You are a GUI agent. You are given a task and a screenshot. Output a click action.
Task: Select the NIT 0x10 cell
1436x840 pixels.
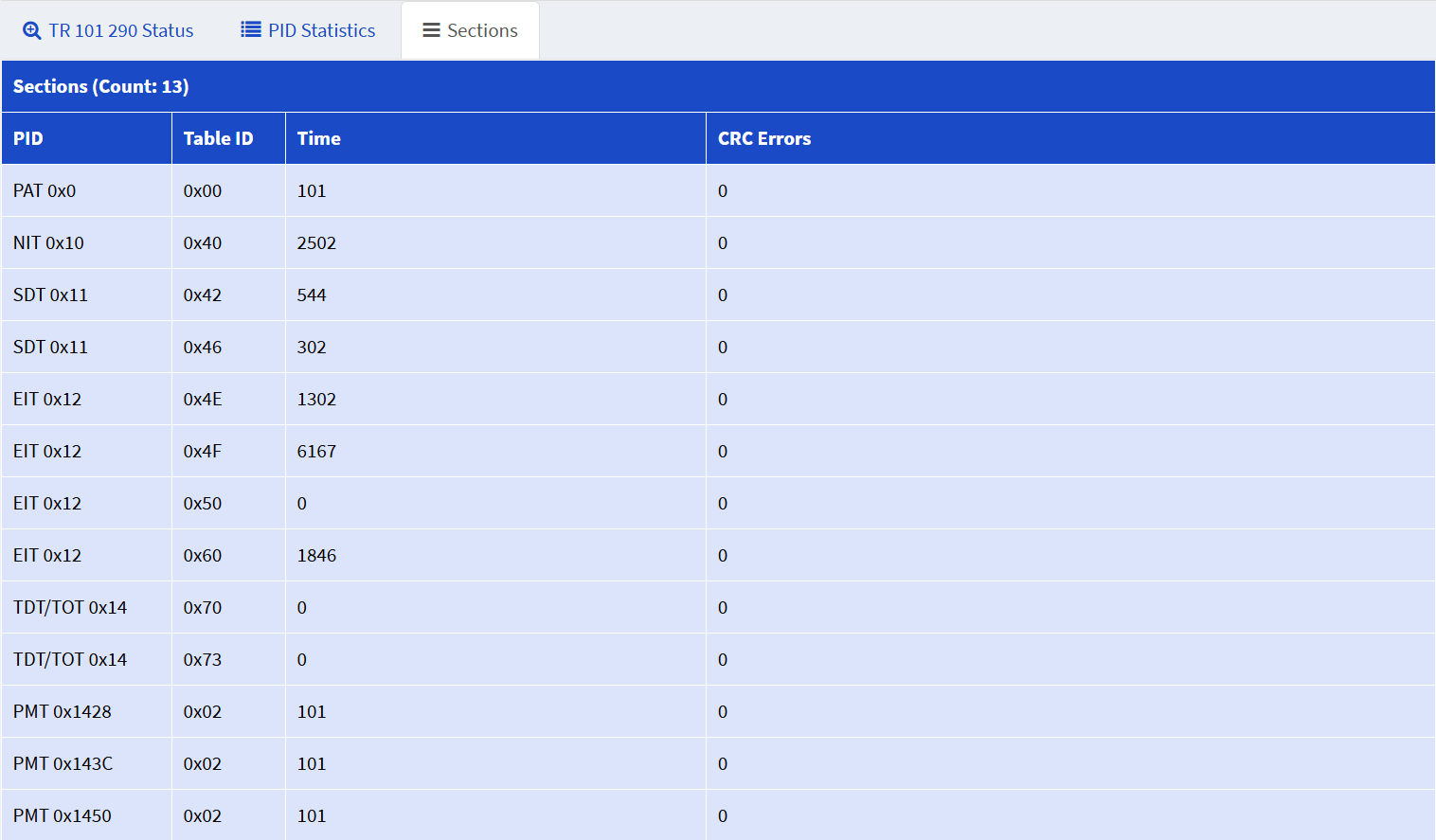86,242
